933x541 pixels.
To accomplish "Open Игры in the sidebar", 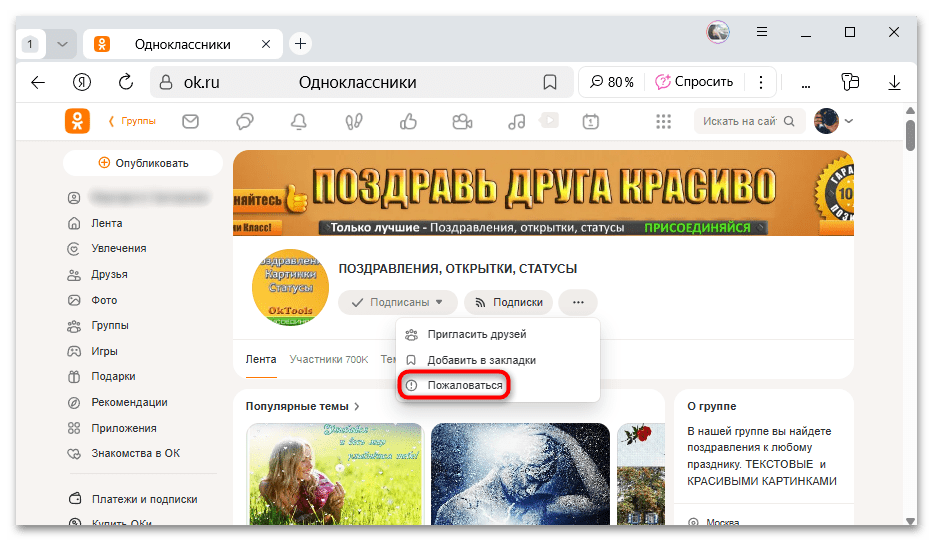I will click(x=92, y=351).
